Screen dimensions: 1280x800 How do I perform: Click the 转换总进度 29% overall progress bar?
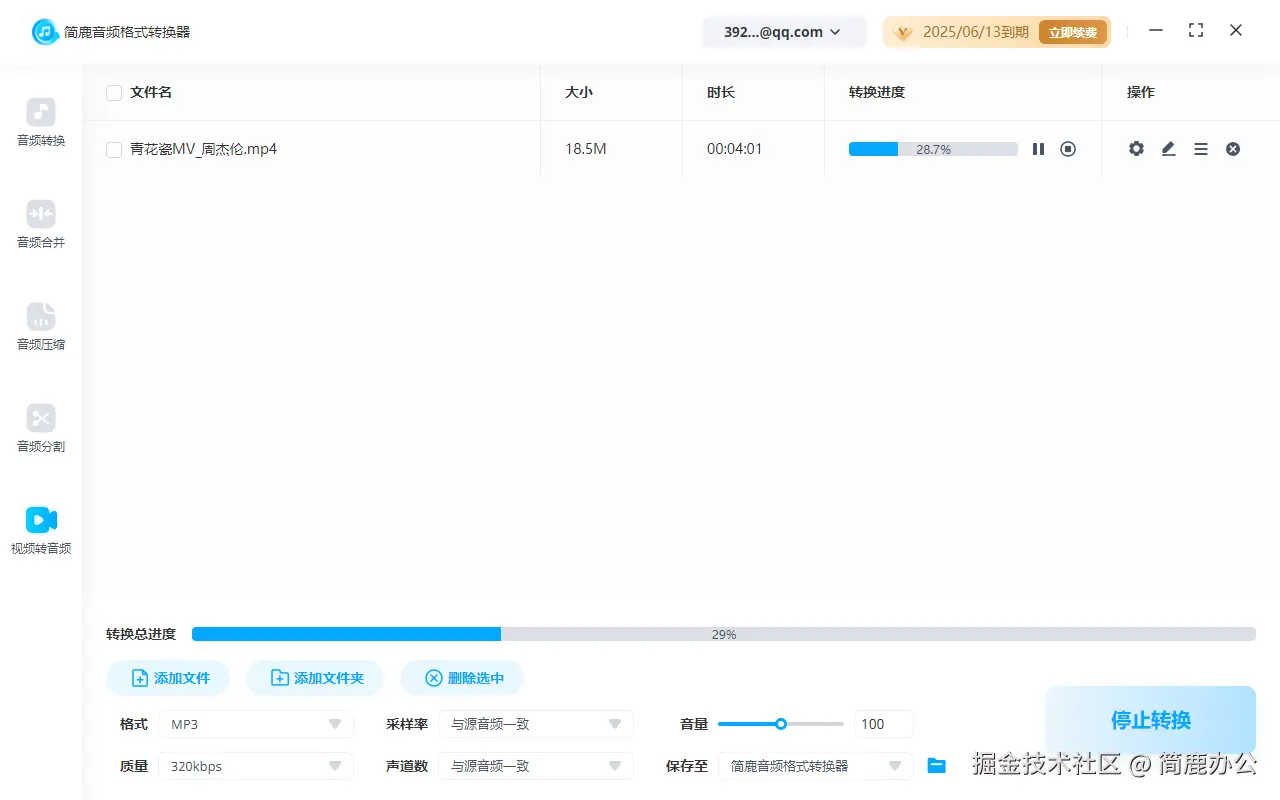[724, 634]
